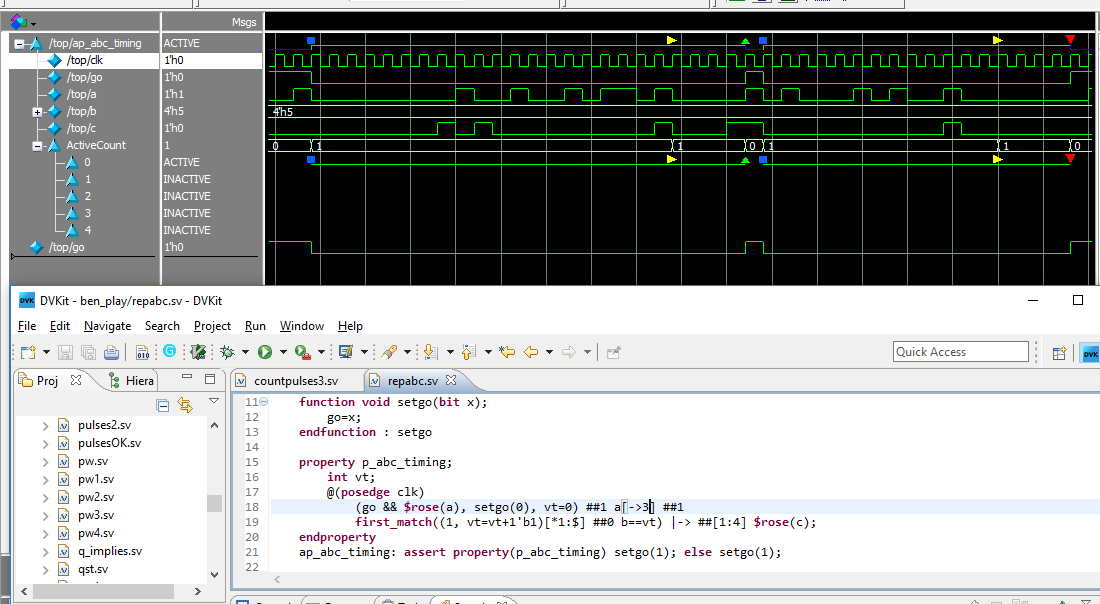Close the repabc.sv editor tab

point(451,380)
